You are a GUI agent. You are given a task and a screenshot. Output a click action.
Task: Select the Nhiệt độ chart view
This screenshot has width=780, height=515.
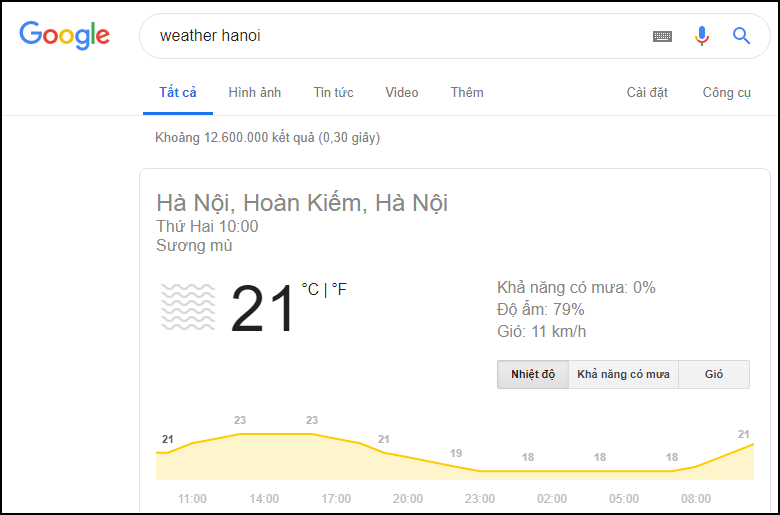coord(533,374)
